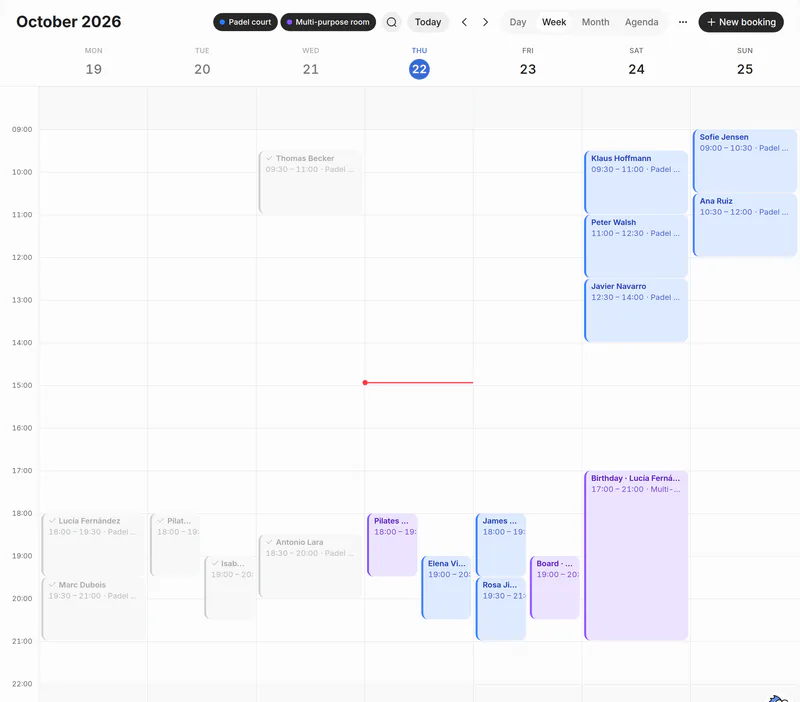This screenshot has height=702, width=800.
Task: Open the Birthday Lucía Fernández event
Action: 636,555
